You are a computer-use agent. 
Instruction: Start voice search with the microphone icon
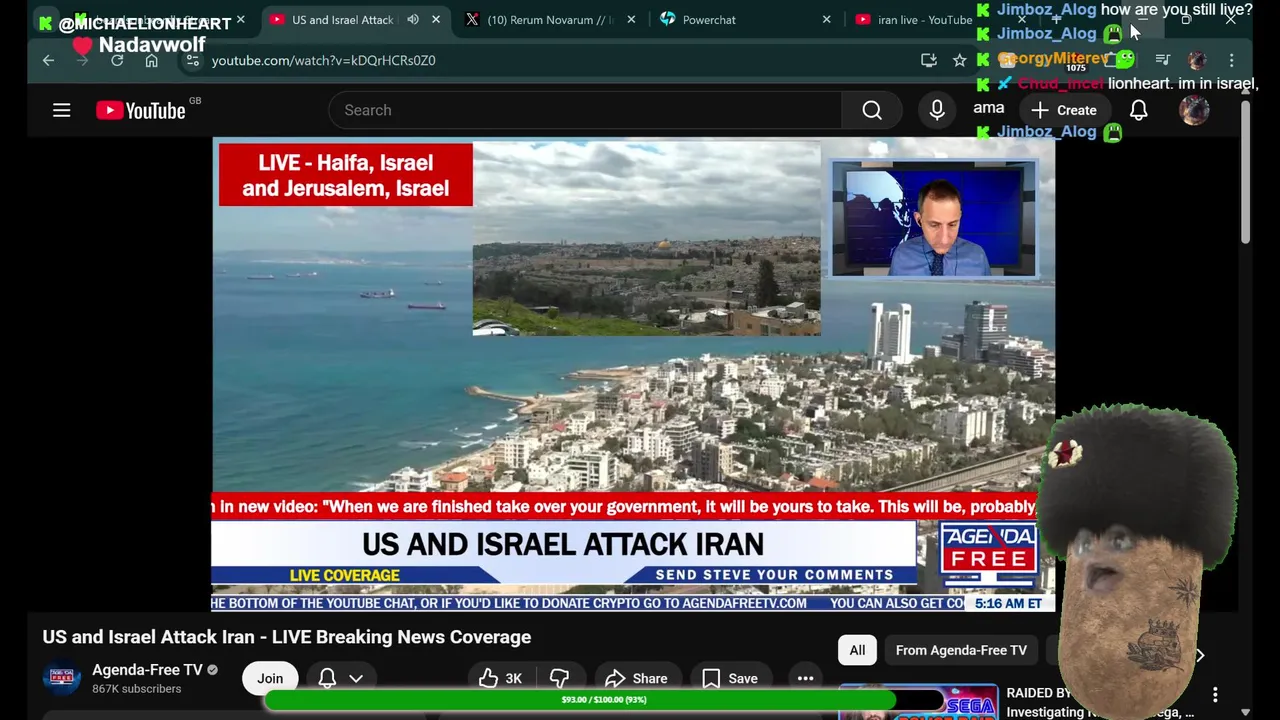coord(937,110)
